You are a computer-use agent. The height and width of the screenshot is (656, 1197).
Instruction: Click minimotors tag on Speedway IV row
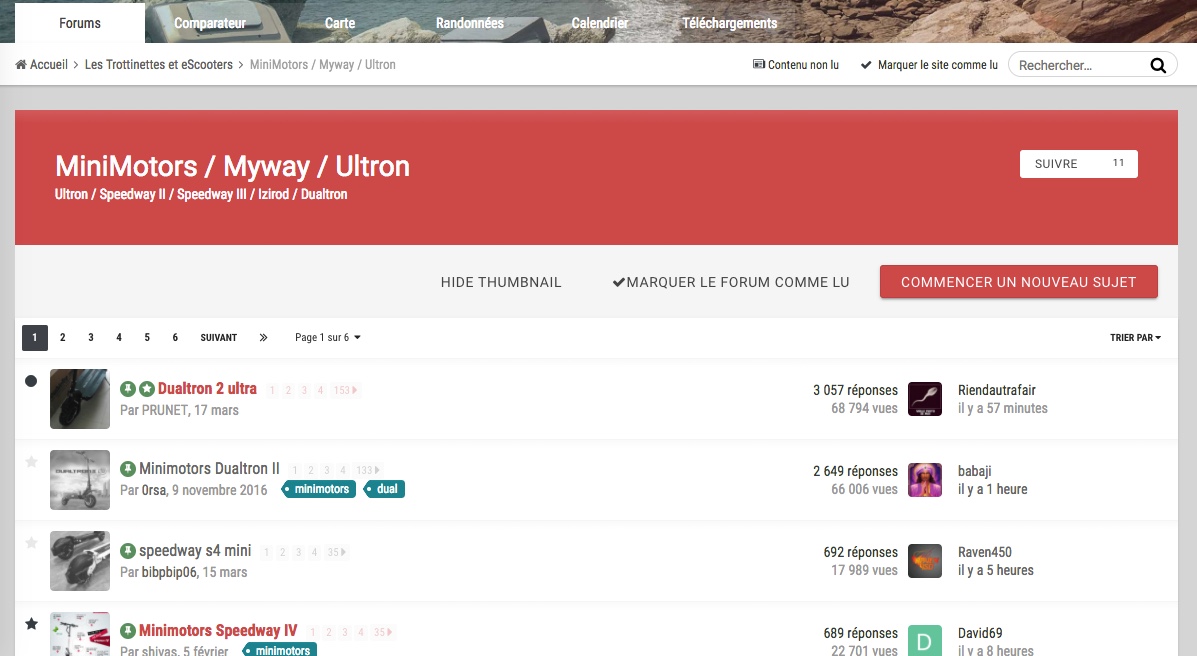point(279,650)
